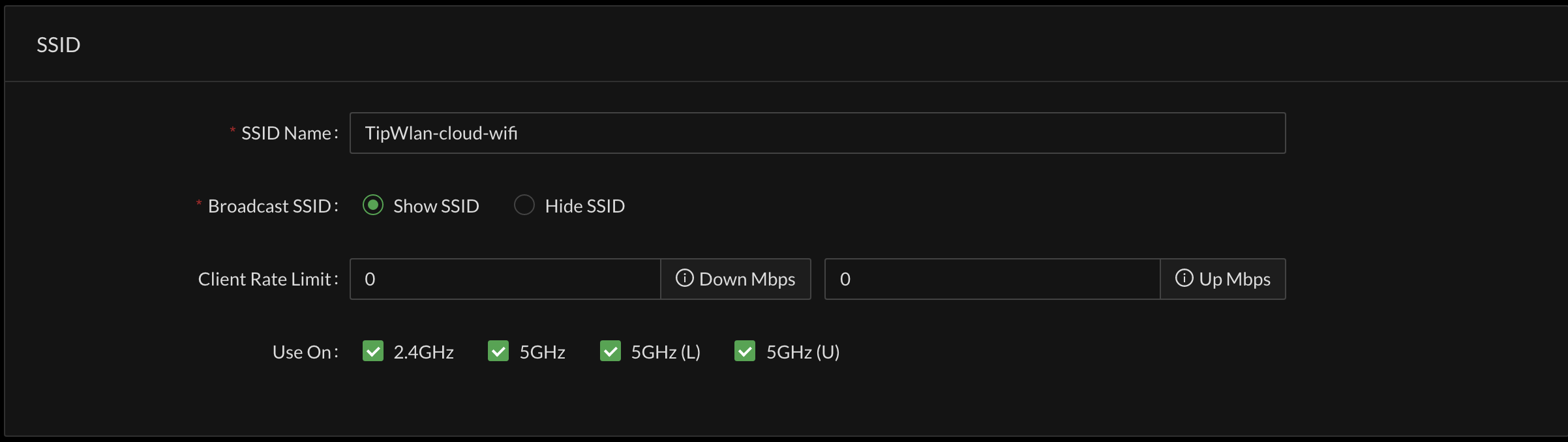
Task: Click the Down Mbps label box
Action: pyautogui.click(x=737, y=279)
